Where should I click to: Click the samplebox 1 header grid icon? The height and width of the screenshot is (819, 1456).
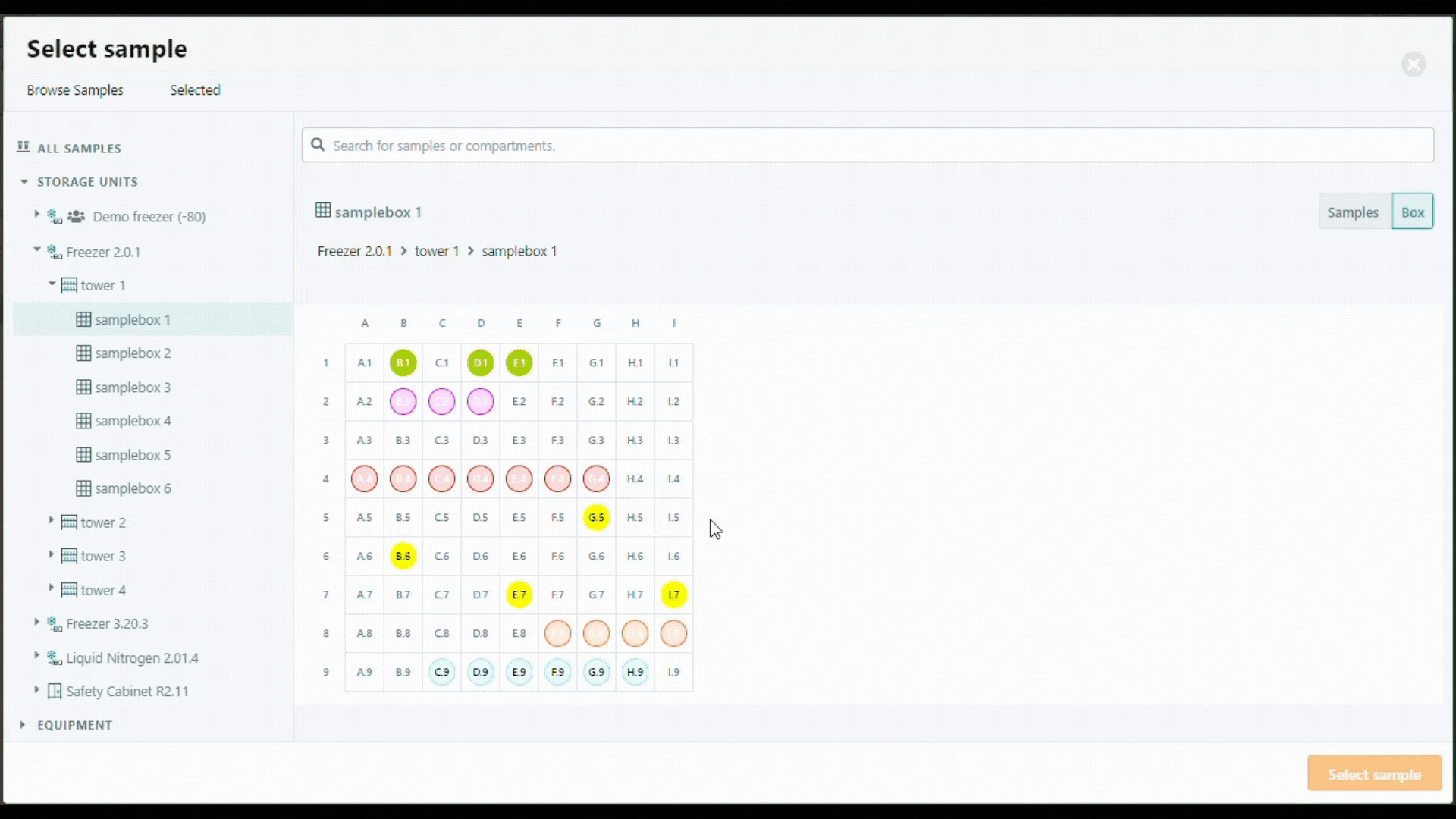[x=323, y=211]
